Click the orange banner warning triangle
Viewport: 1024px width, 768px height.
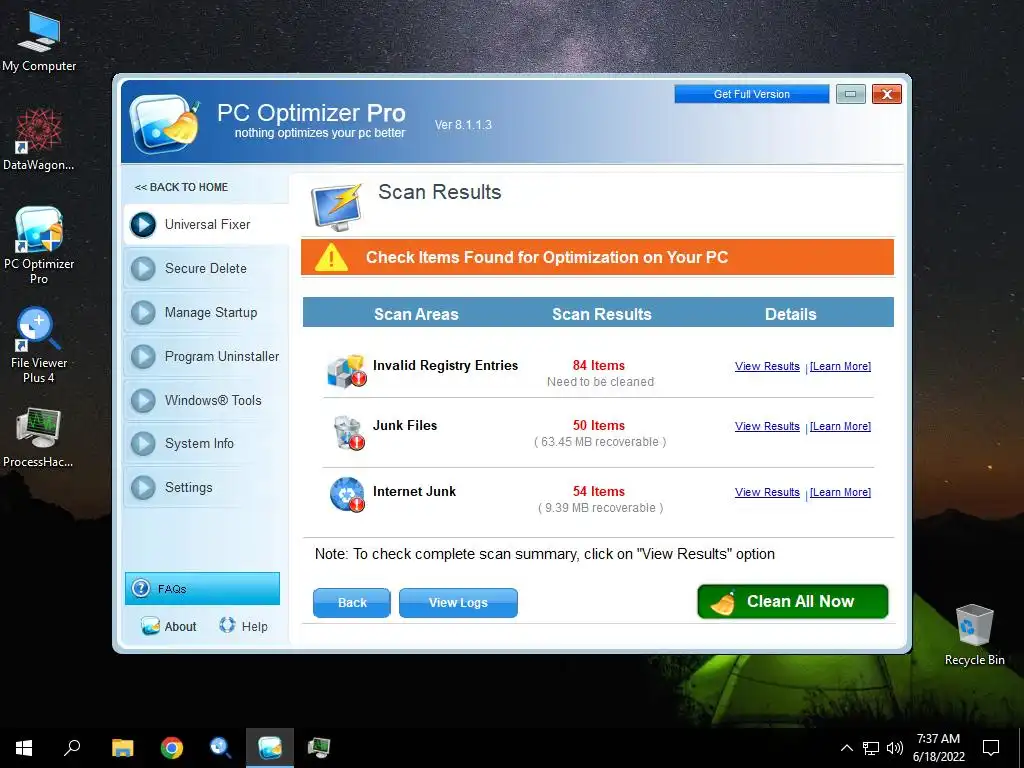pos(331,257)
